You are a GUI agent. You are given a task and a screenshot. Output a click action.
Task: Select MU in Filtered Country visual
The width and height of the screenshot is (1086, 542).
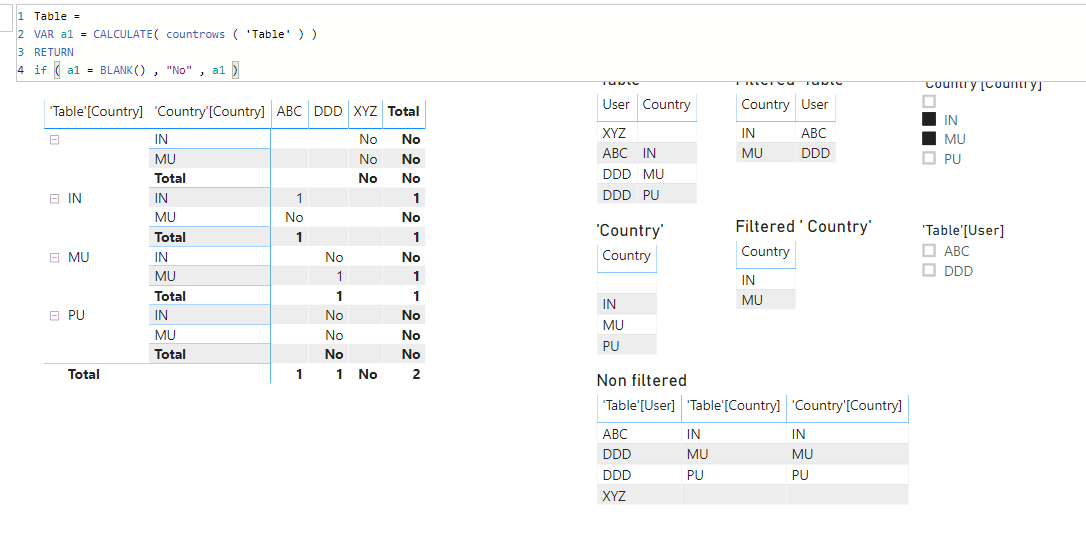click(x=765, y=300)
